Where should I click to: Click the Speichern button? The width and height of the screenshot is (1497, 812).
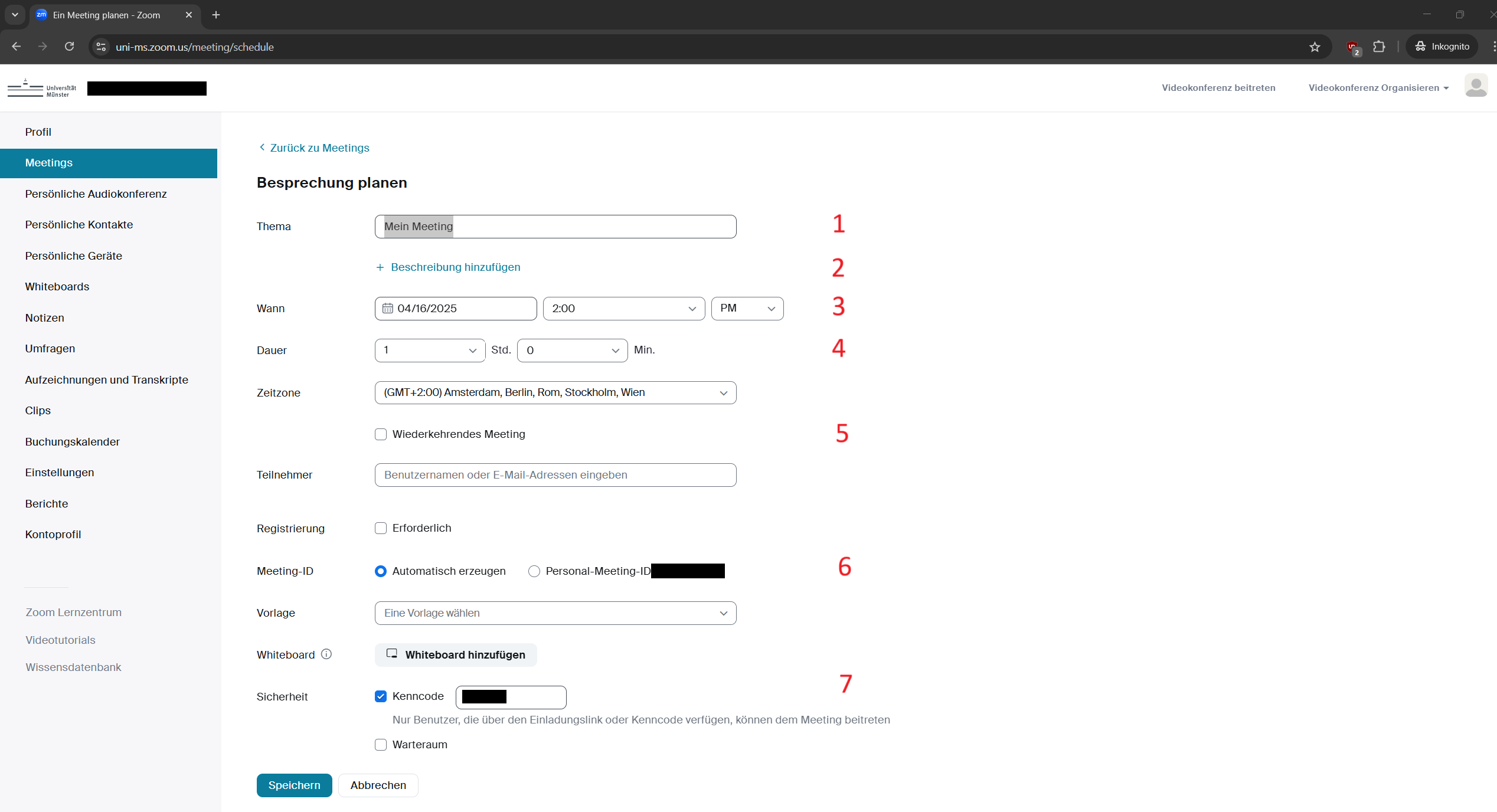click(x=294, y=785)
